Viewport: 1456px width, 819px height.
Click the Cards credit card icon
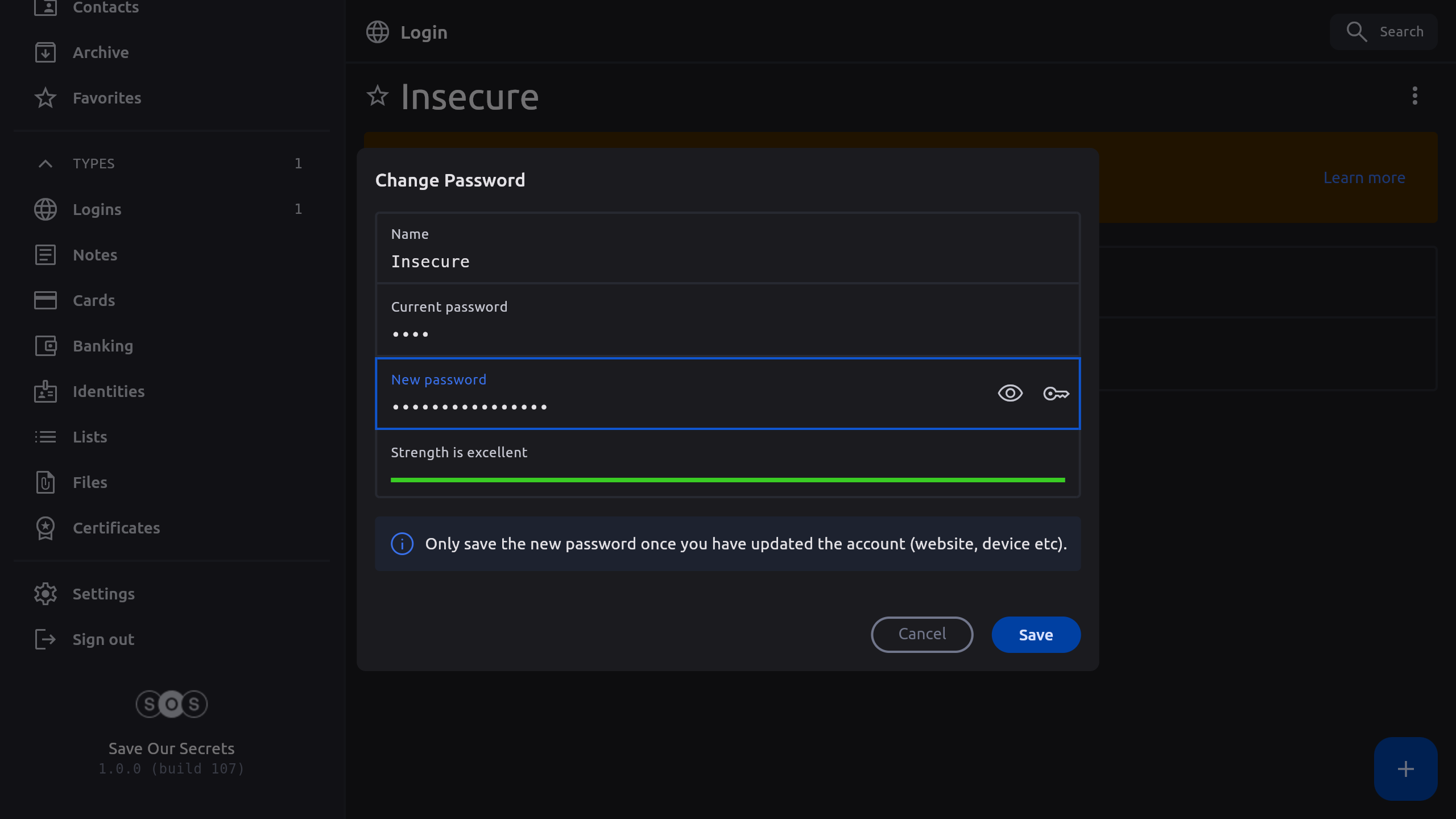click(45, 300)
